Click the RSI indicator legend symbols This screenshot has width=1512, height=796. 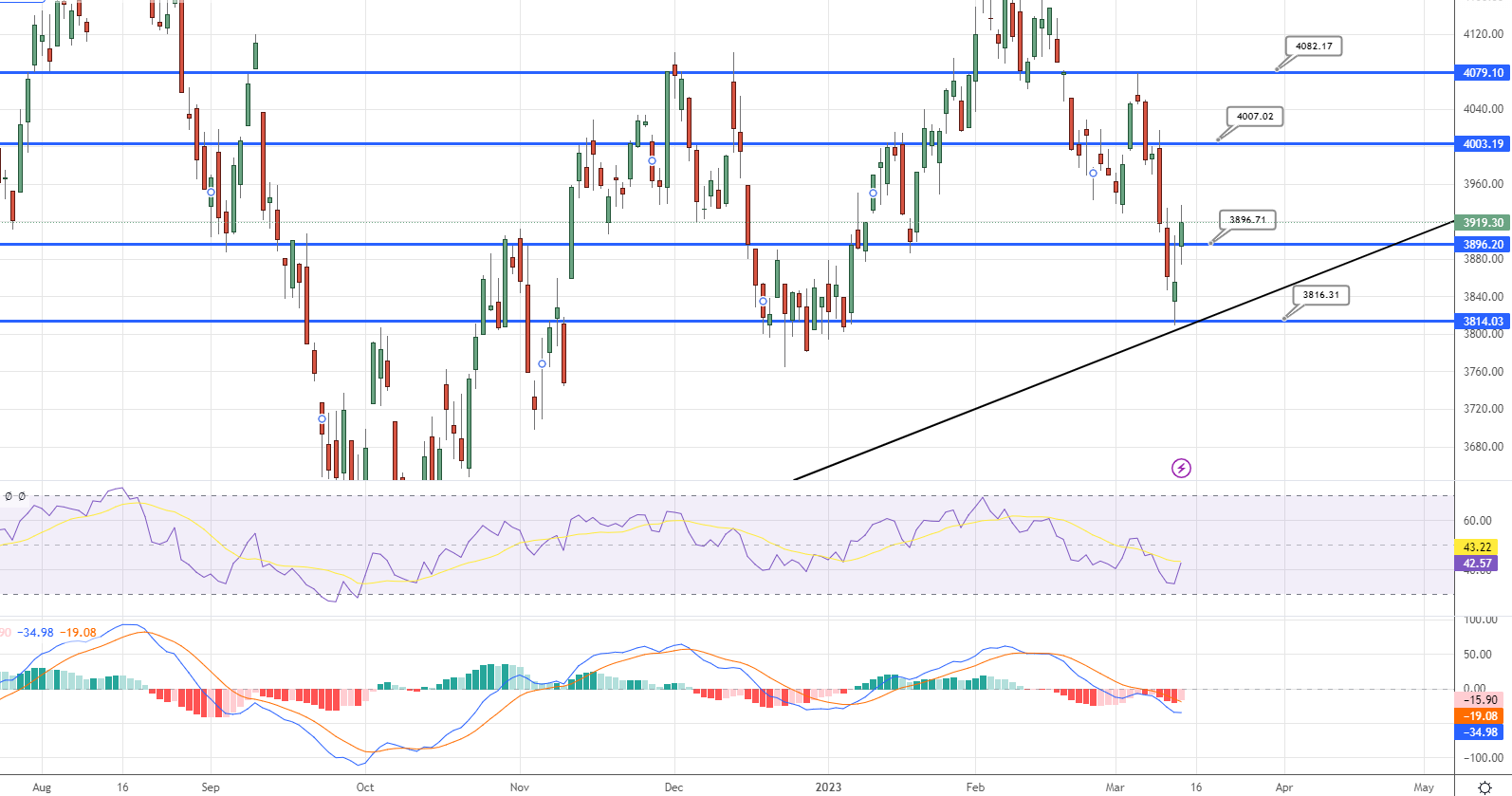tap(15, 496)
